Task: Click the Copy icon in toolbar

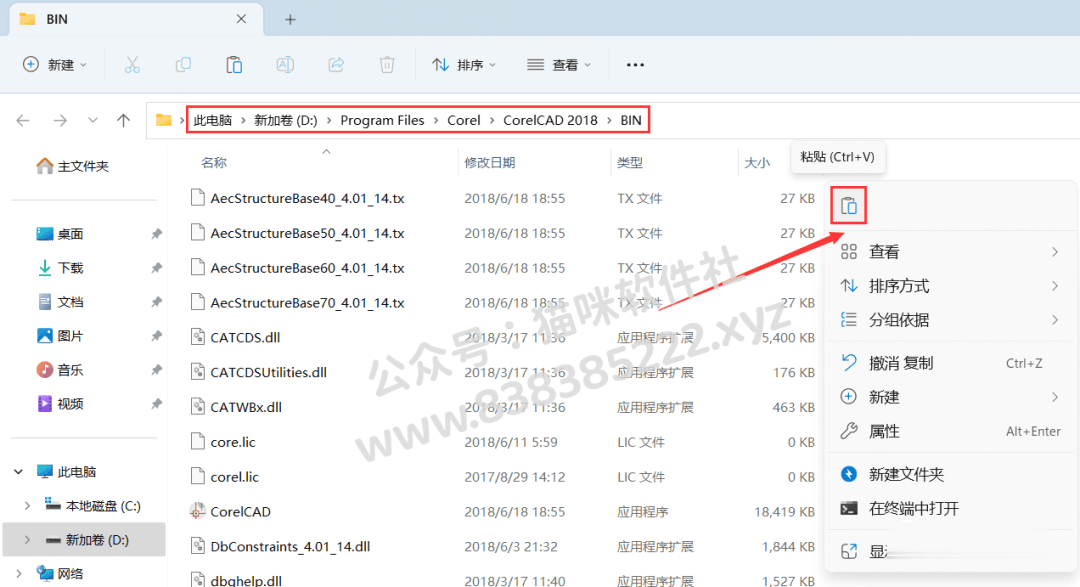Action: 183,65
